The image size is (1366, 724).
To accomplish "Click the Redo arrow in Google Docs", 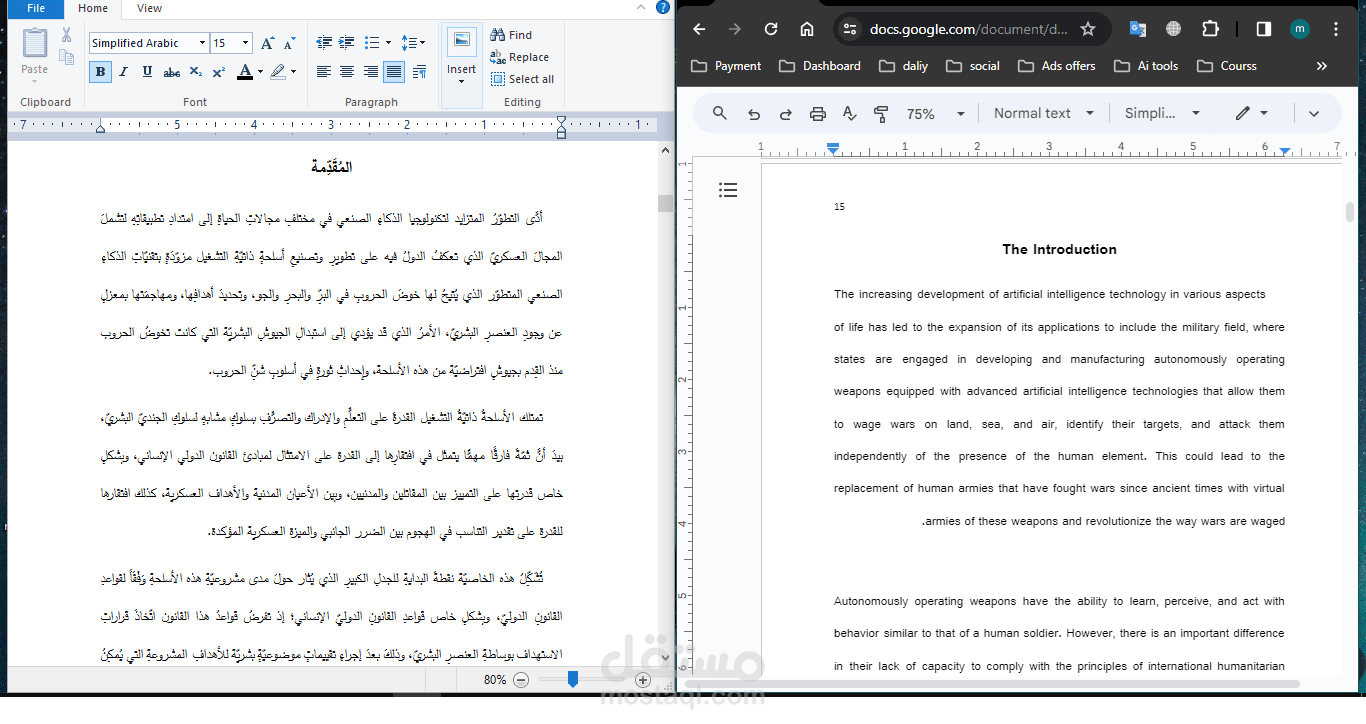I will 786,114.
